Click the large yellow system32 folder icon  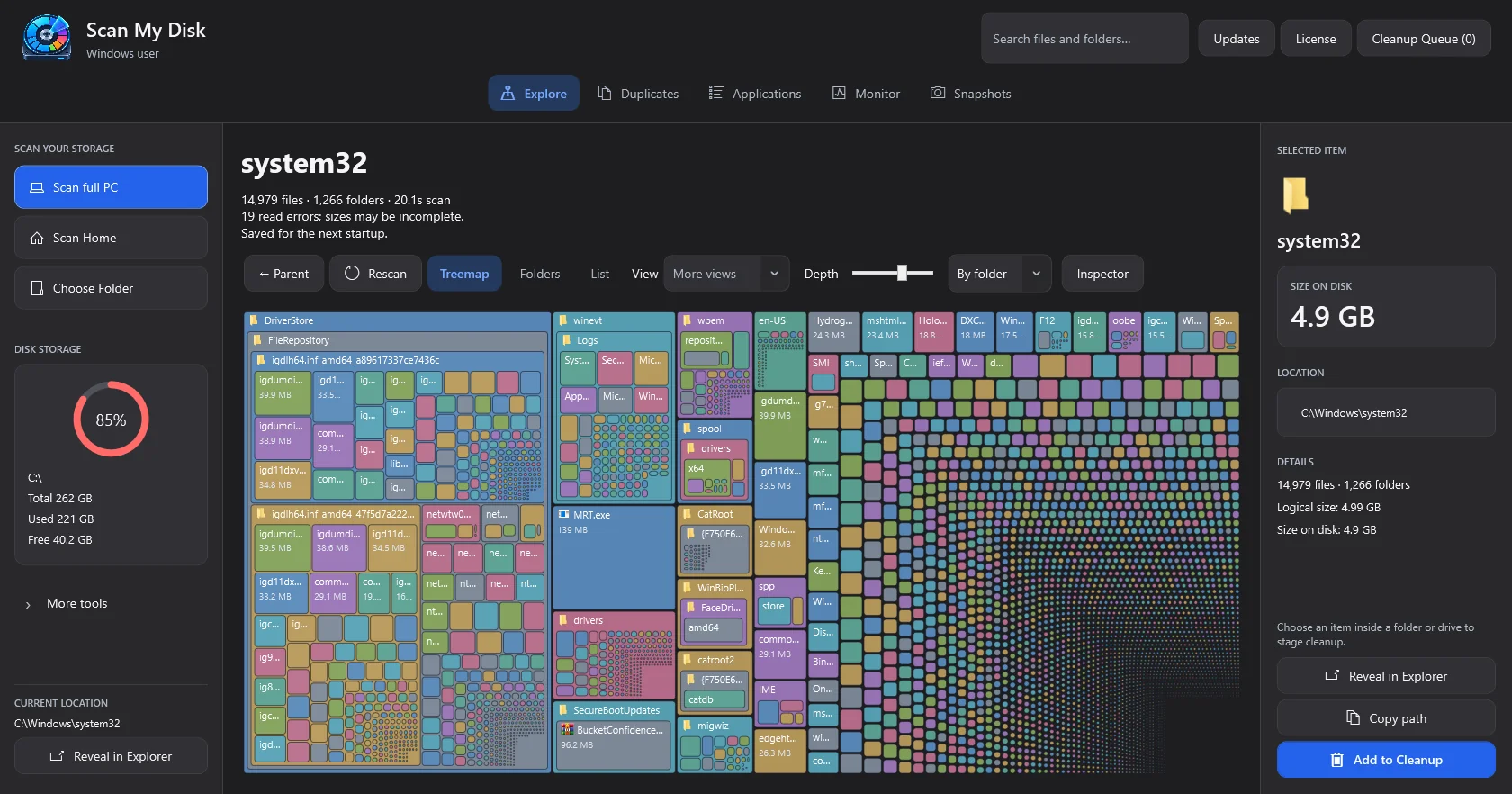click(1296, 194)
